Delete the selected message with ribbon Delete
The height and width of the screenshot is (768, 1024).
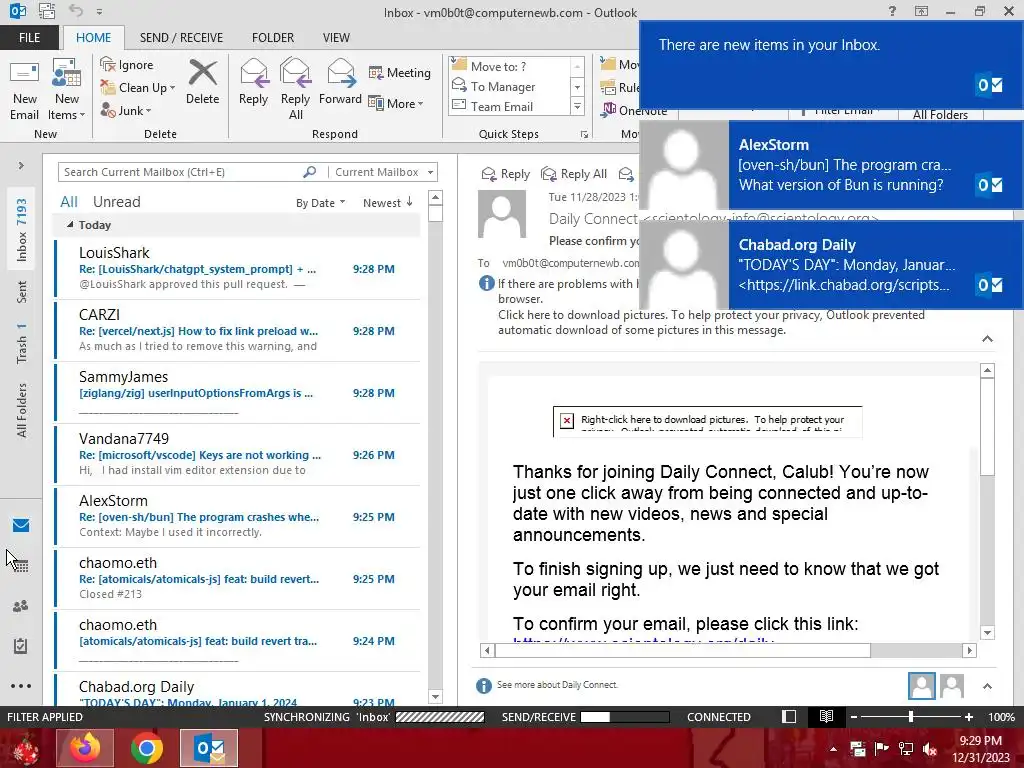(202, 82)
